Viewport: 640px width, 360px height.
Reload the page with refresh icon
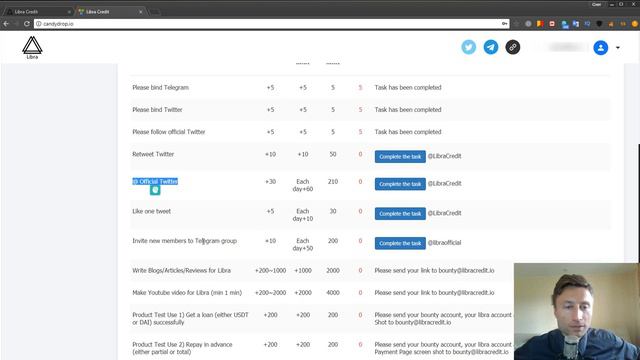tap(27, 24)
